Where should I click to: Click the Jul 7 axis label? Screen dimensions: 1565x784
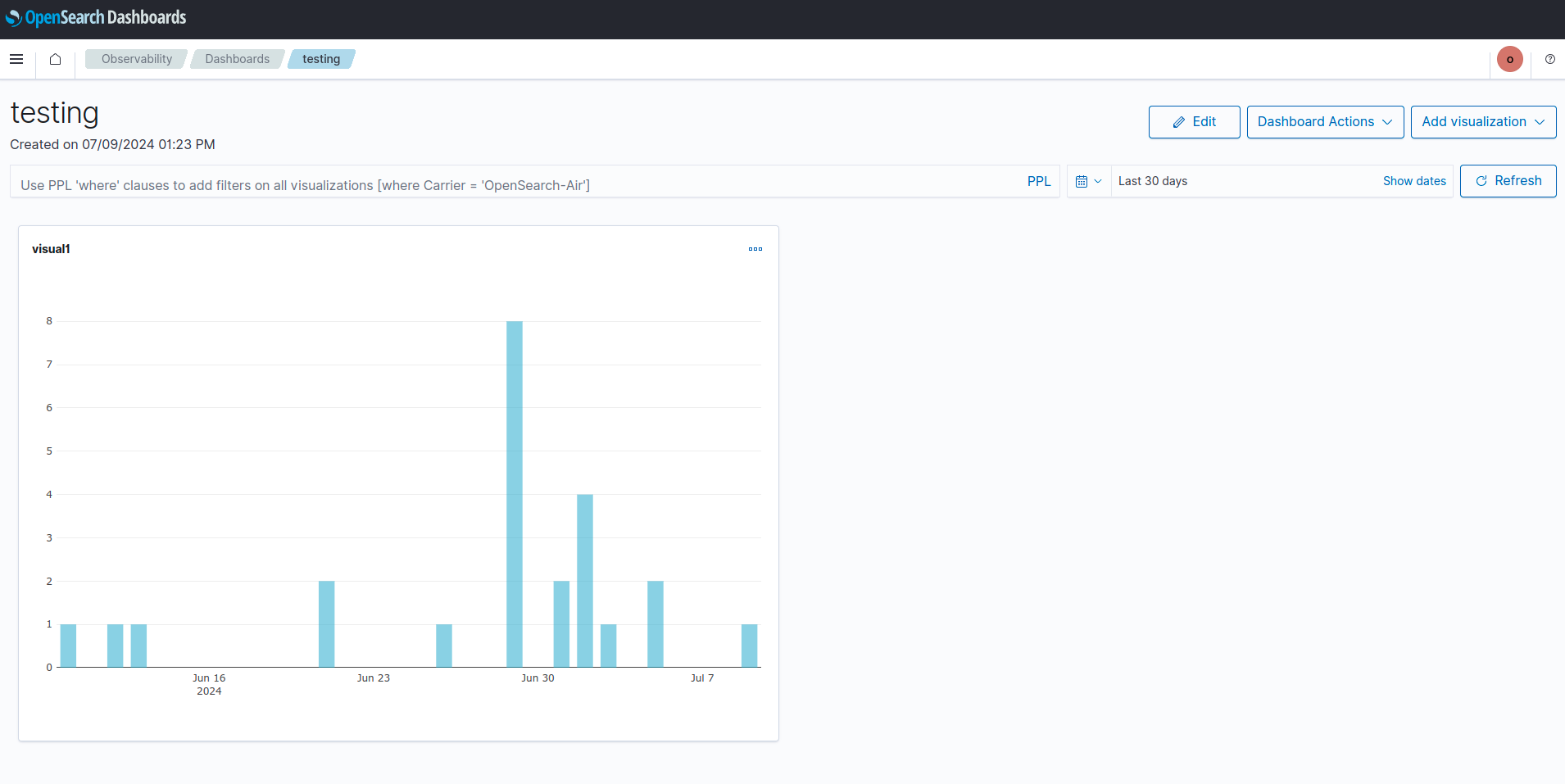702,678
